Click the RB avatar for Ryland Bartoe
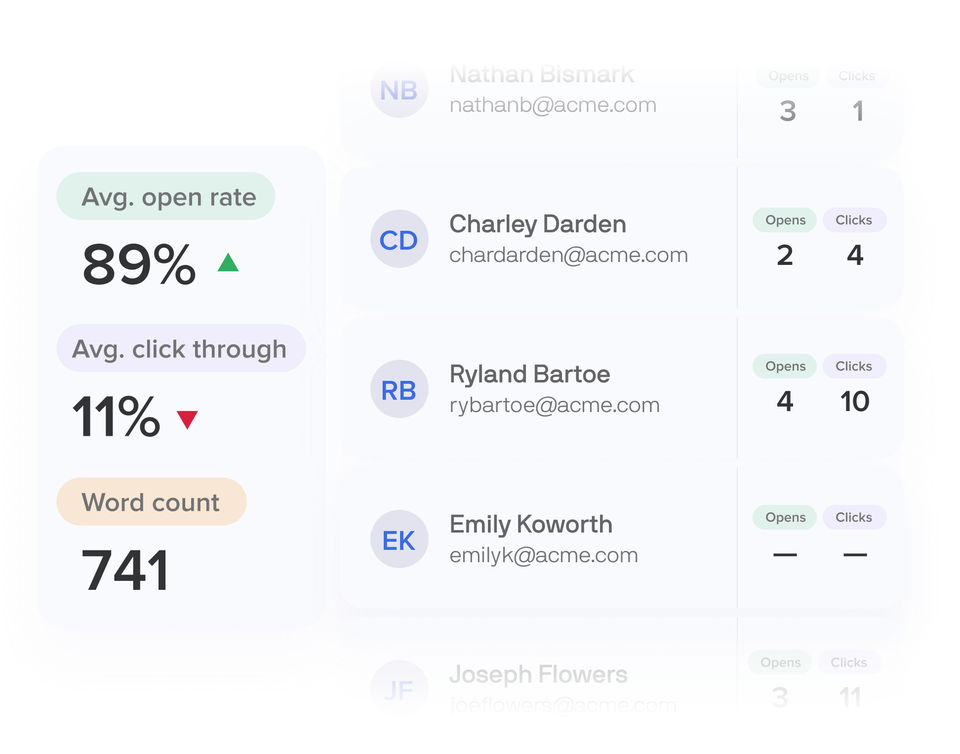Image resolution: width=960 pixels, height=754 pixels. (399, 389)
